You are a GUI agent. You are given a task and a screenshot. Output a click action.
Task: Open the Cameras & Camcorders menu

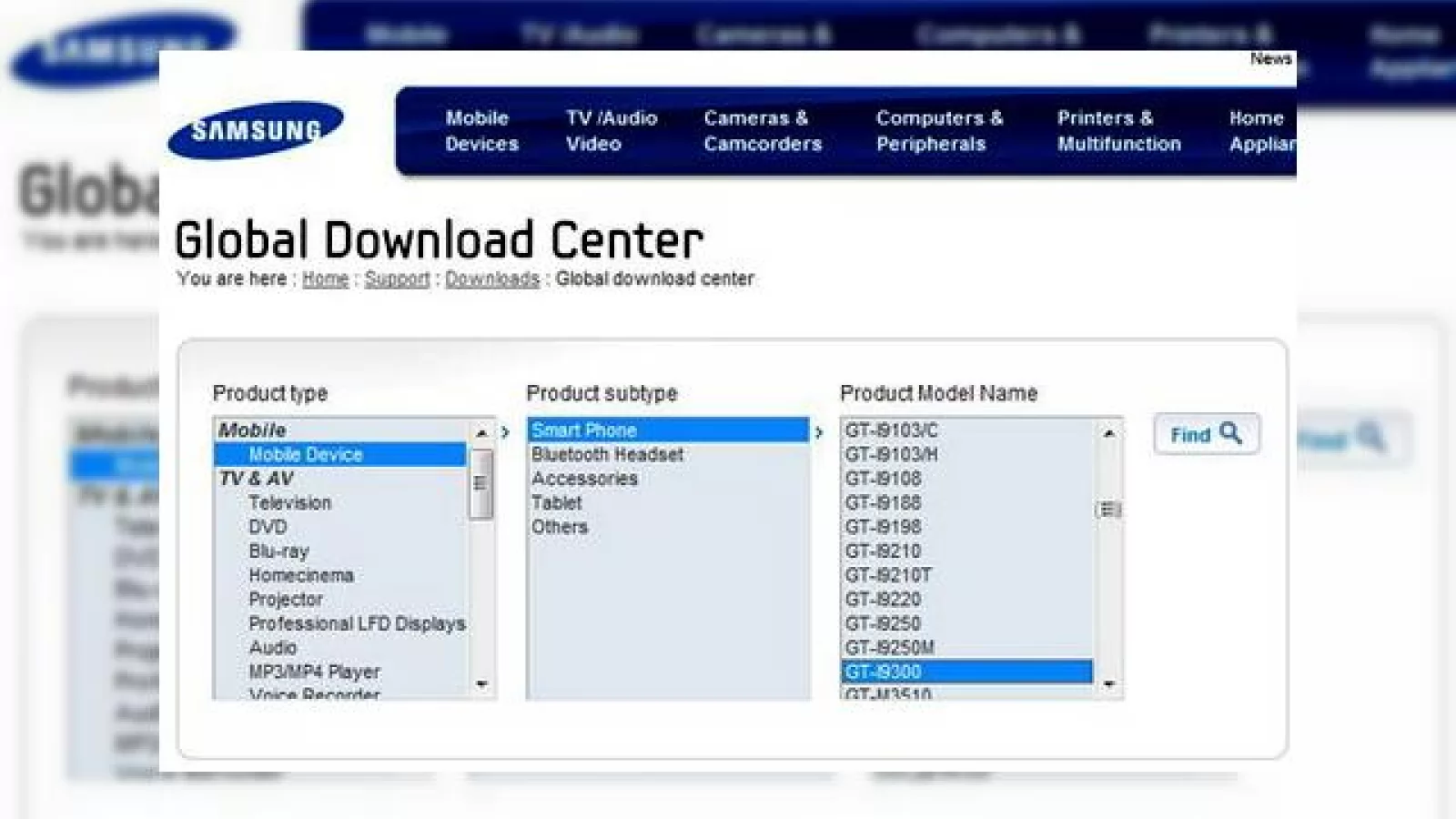coord(763,130)
